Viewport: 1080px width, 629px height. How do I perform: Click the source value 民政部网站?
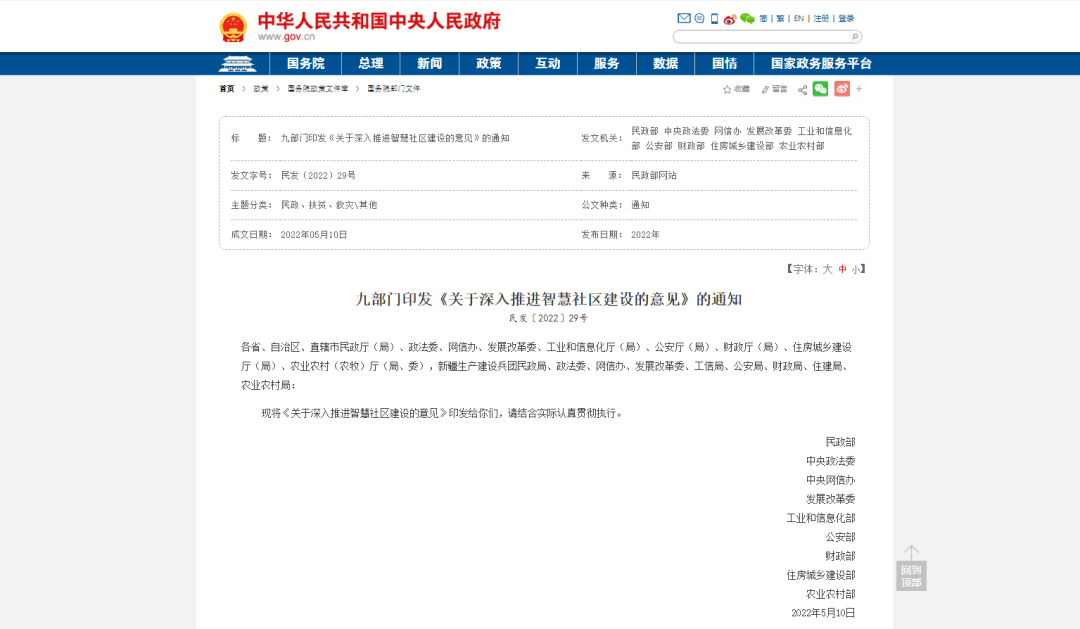tap(654, 176)
